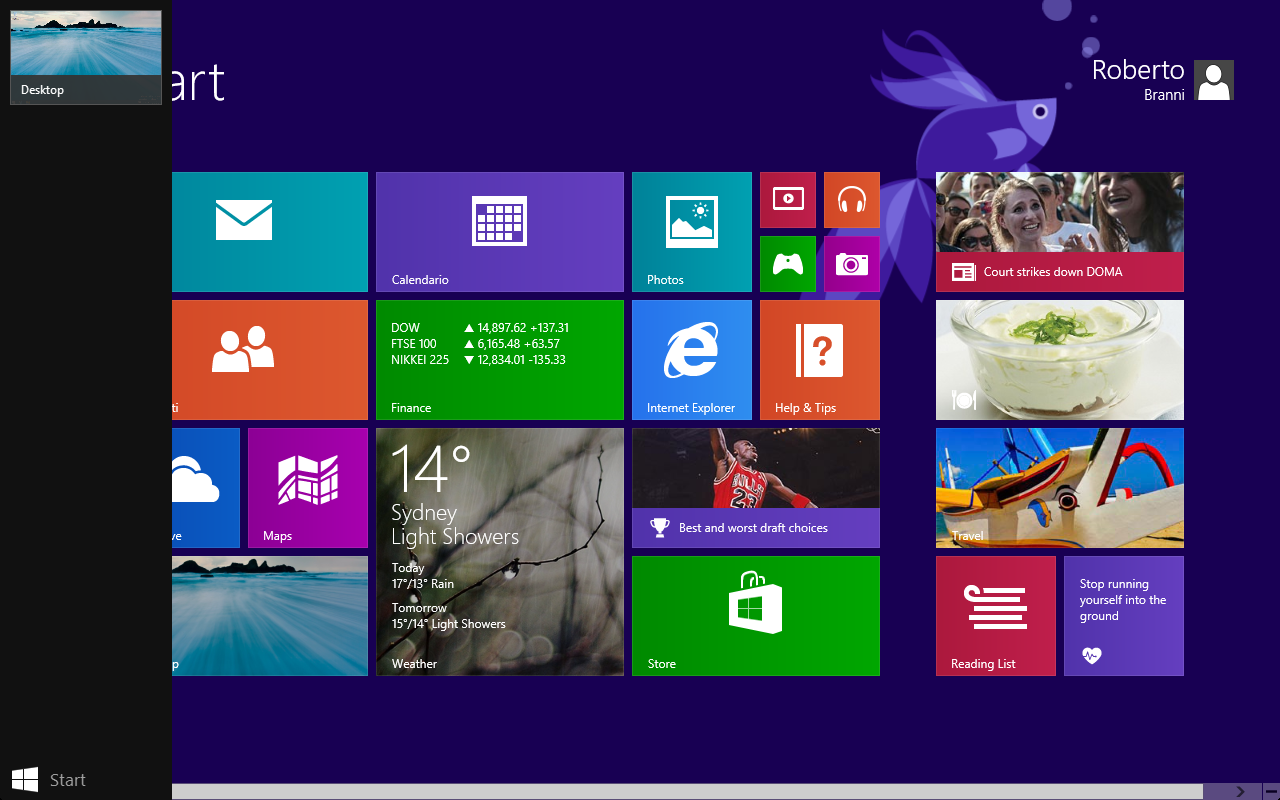Screen dimensions: 1280x800
Task: Open the Maps tile
Action: pyautogui.click(x=308, y=488)
